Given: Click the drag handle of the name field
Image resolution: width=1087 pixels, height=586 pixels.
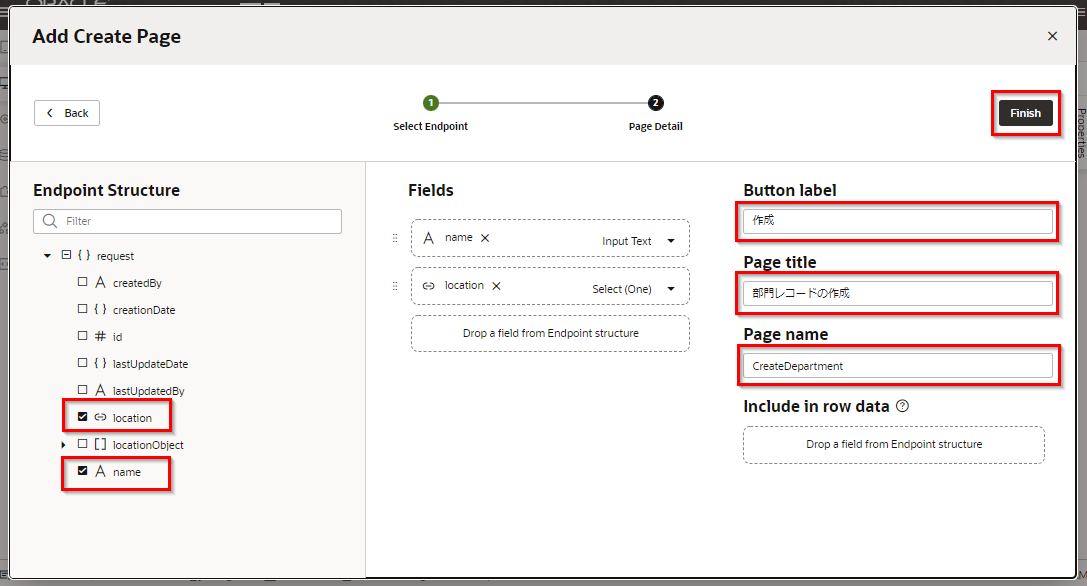Looking at the screenshot, I should click(394, 238).
